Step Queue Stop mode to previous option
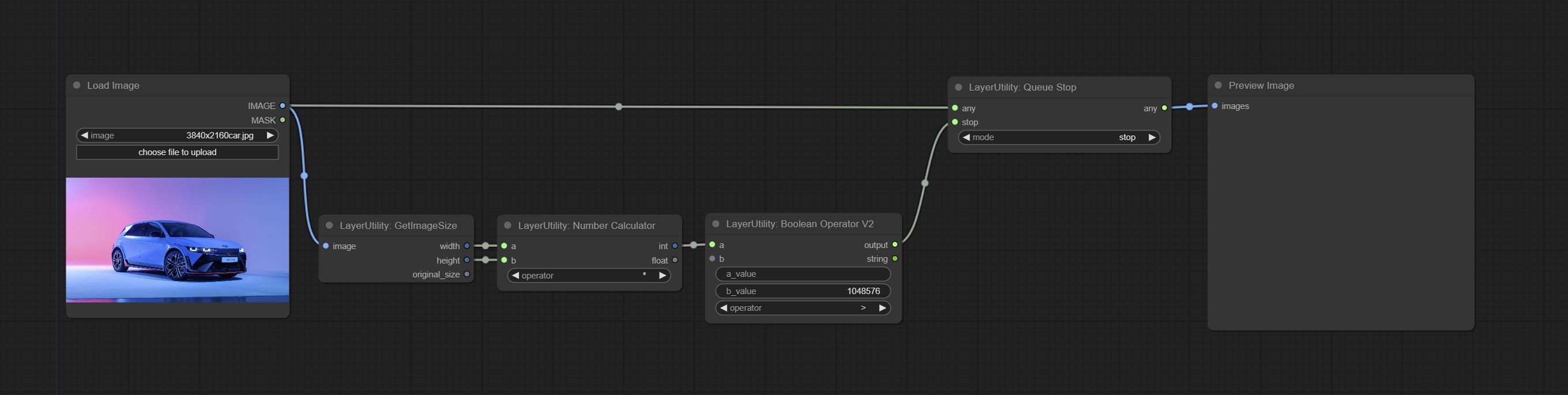This screenshot has width=1568, height=395. click(x=967, y=137)
